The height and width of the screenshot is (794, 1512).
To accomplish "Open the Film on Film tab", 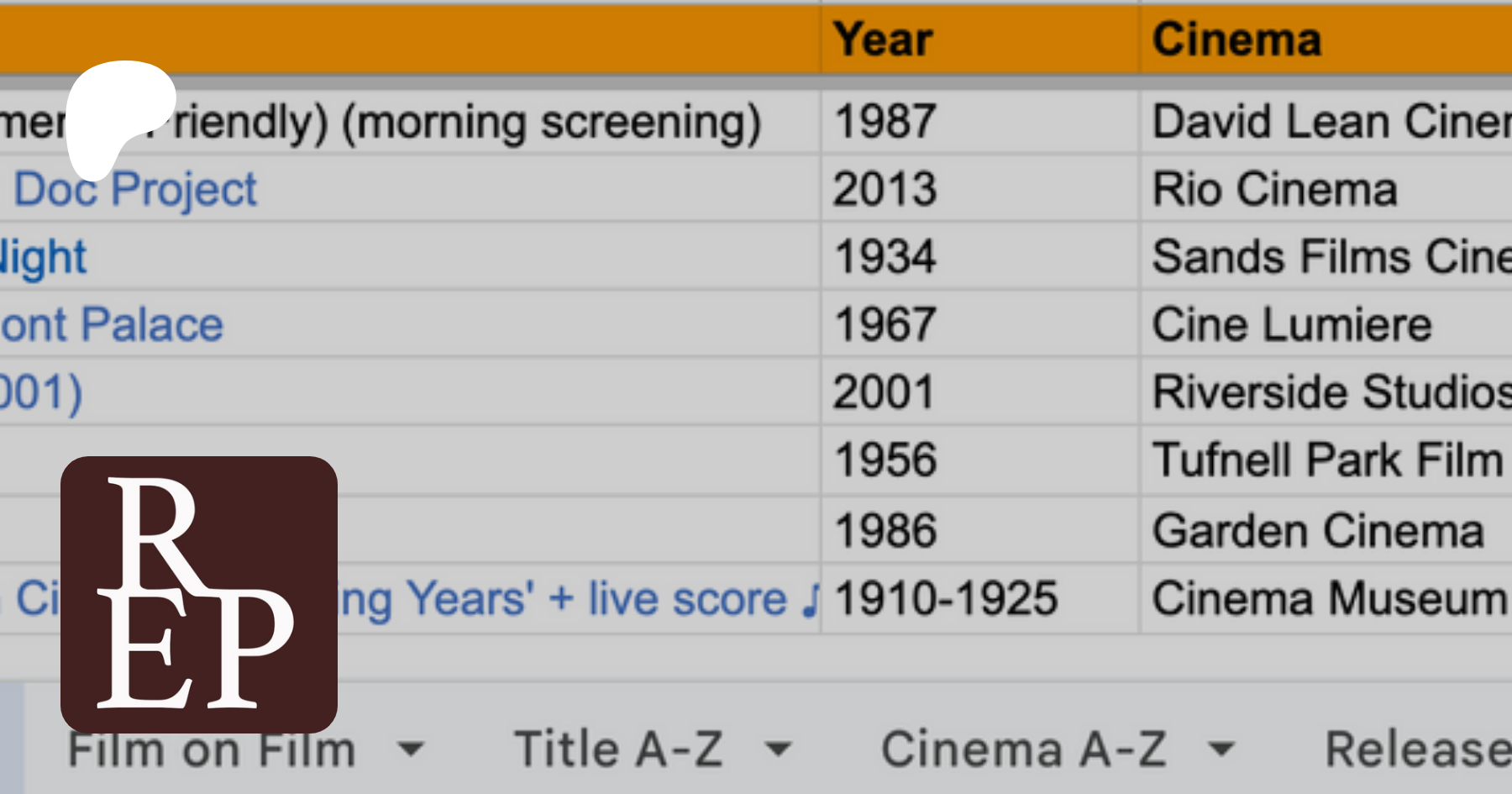I will [211, 750].
